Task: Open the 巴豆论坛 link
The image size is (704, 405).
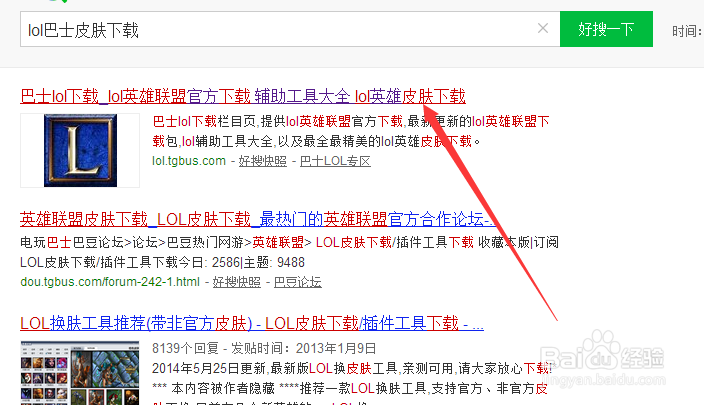Action: point(298,282)
